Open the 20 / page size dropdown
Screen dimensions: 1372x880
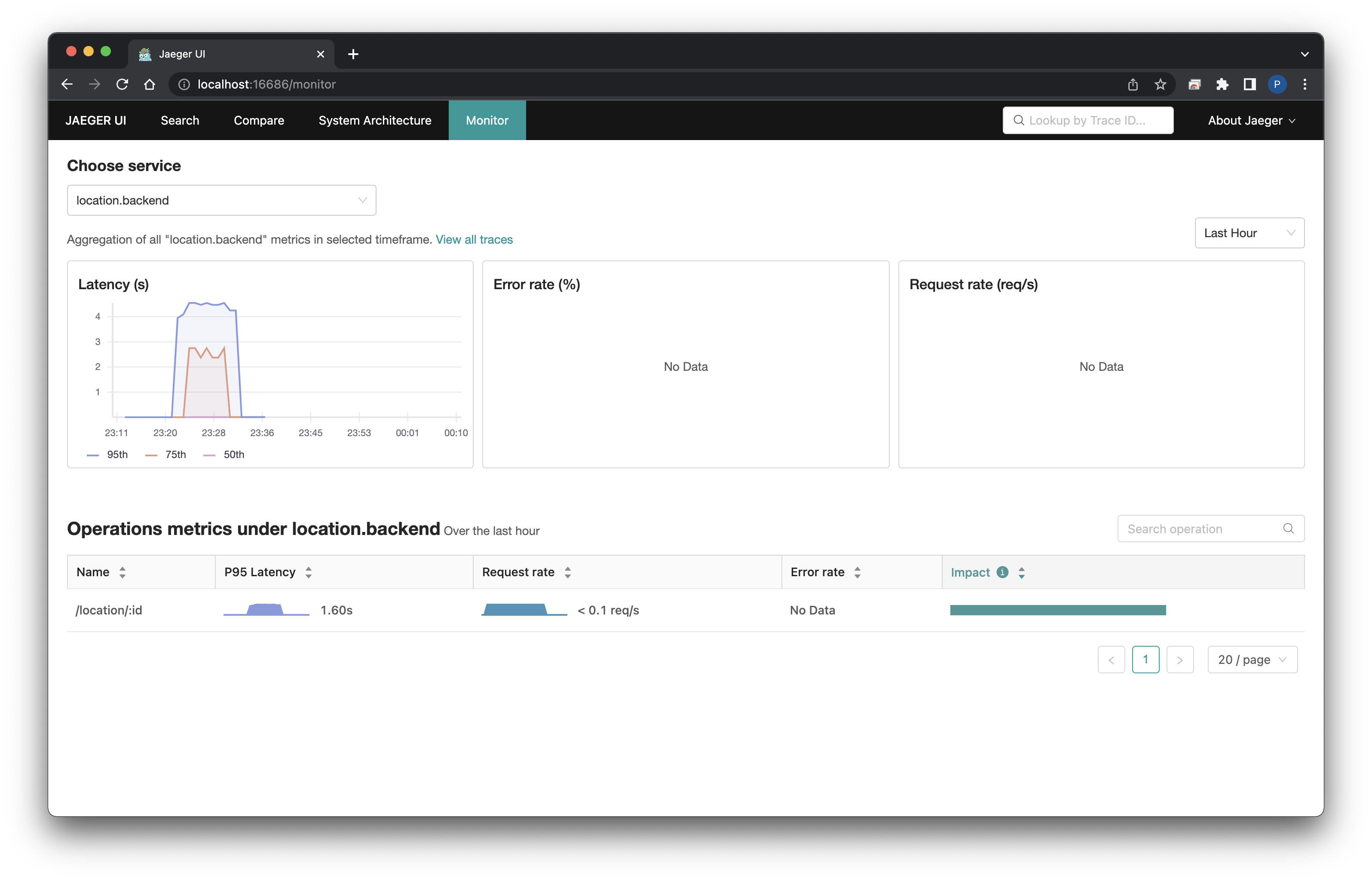pos(1252,660)
